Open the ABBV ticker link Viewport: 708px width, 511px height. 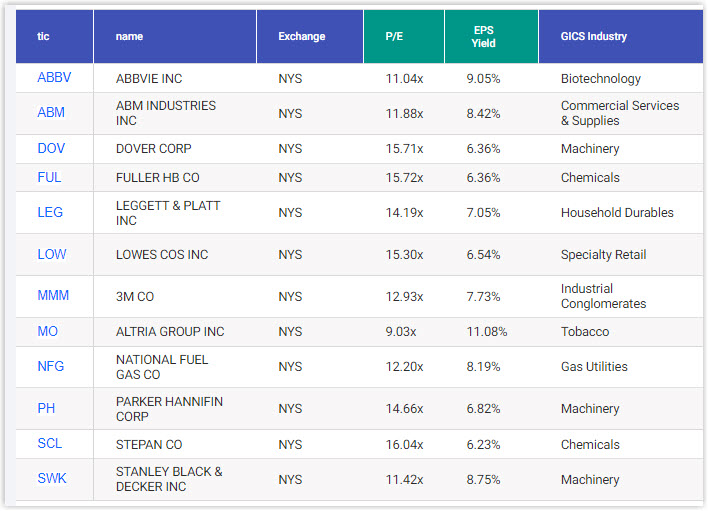pyautogui.click(x=54, y=78)
